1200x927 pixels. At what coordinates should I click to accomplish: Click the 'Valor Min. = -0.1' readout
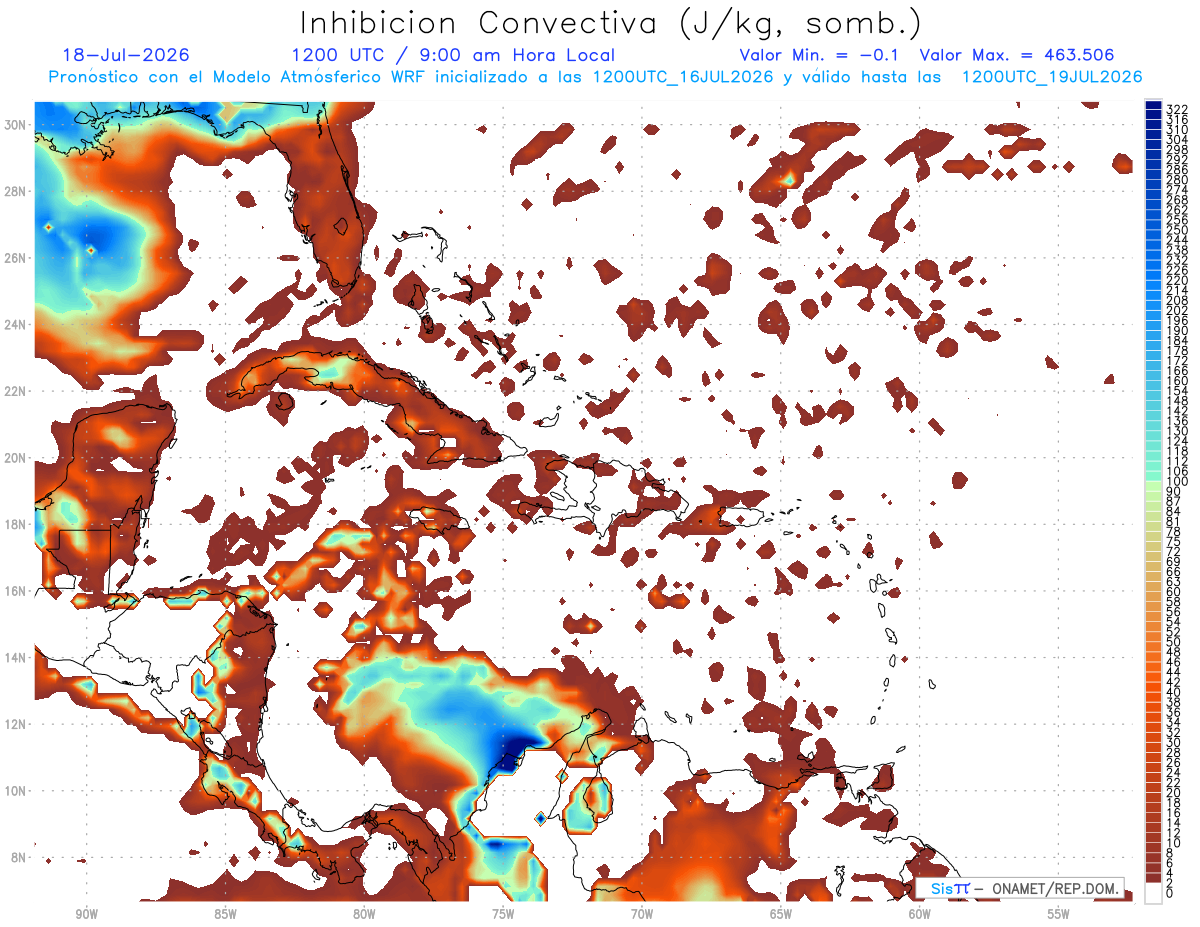(x=821, y=55)
